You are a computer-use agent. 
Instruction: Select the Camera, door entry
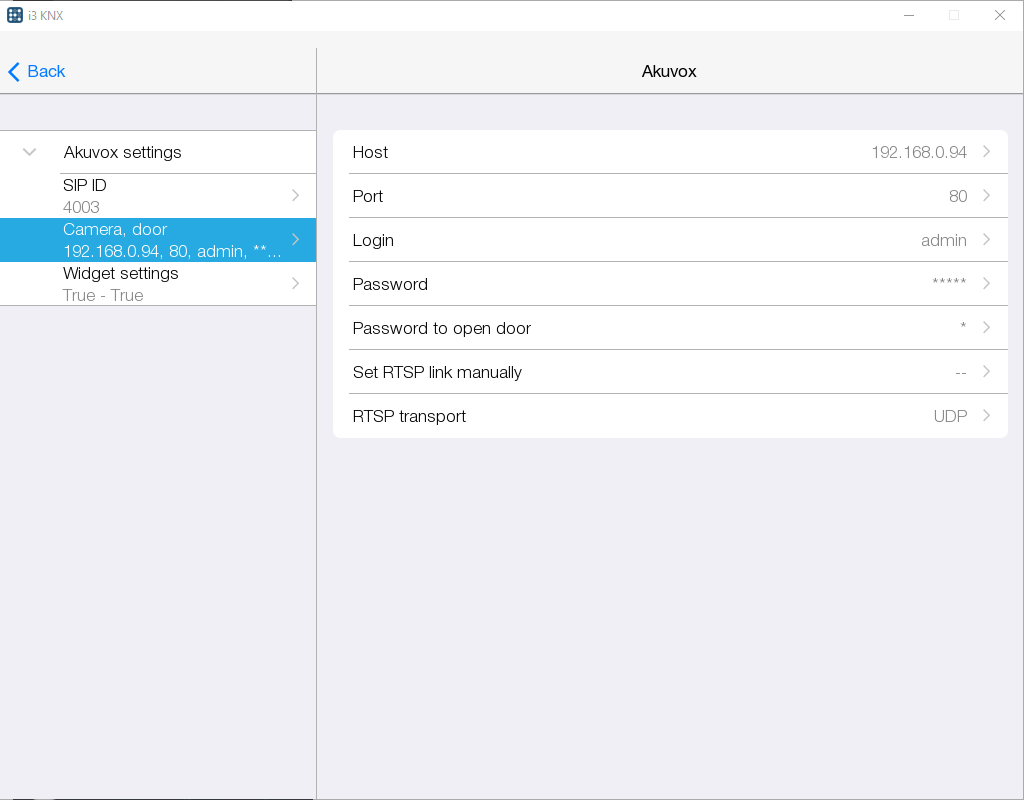tap(170, 240)
